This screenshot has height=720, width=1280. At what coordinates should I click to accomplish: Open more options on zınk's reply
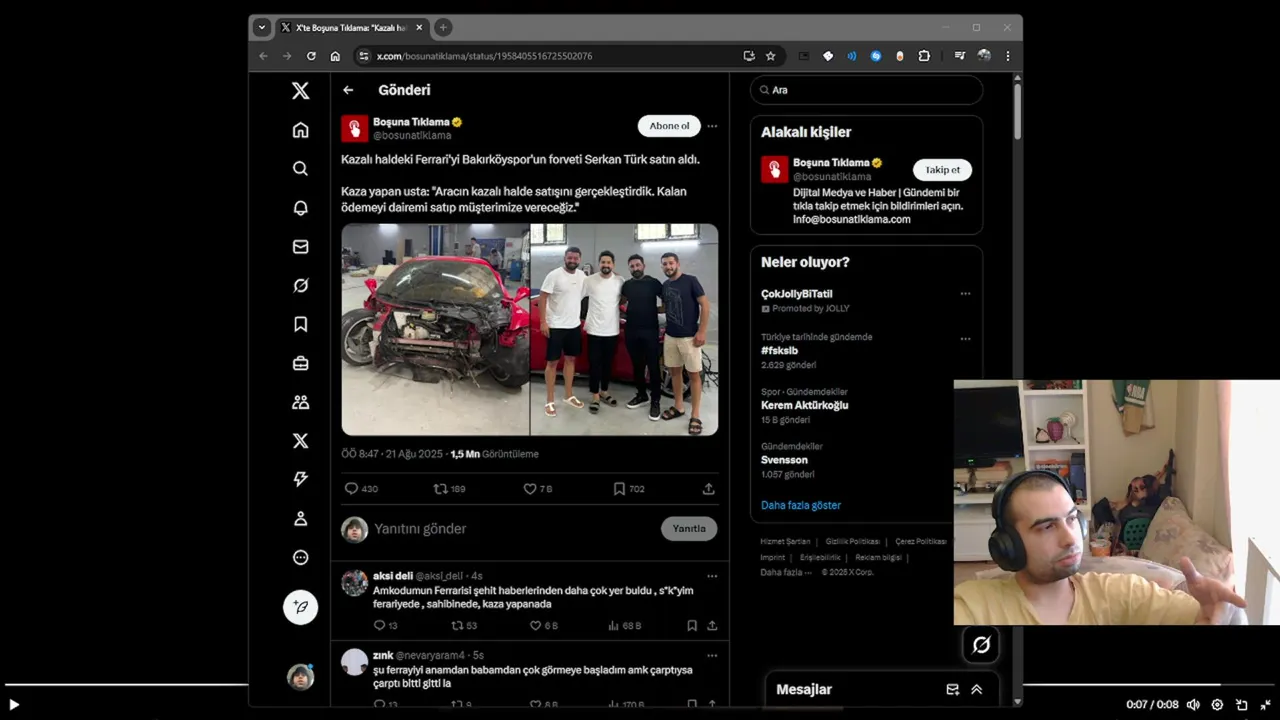coord(712,656)
